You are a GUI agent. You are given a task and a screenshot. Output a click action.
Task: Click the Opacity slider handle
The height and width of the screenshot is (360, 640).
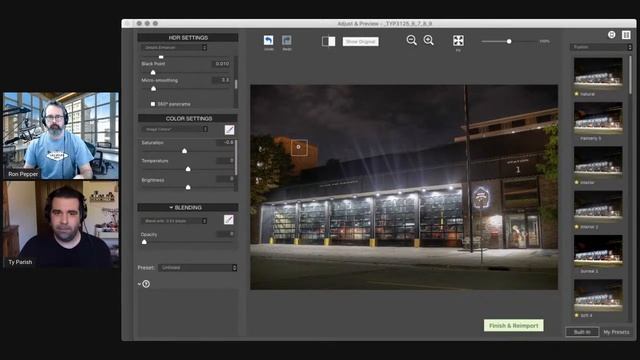point(144,242)
